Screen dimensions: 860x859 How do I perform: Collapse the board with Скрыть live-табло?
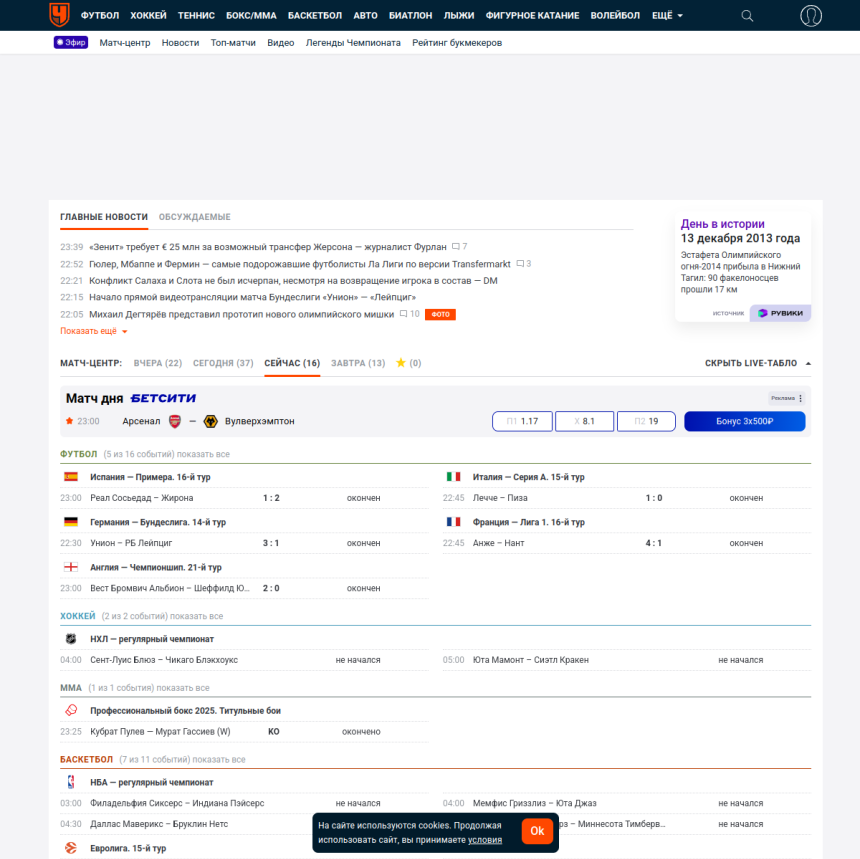pyautogui.click(x=757, y=363)
